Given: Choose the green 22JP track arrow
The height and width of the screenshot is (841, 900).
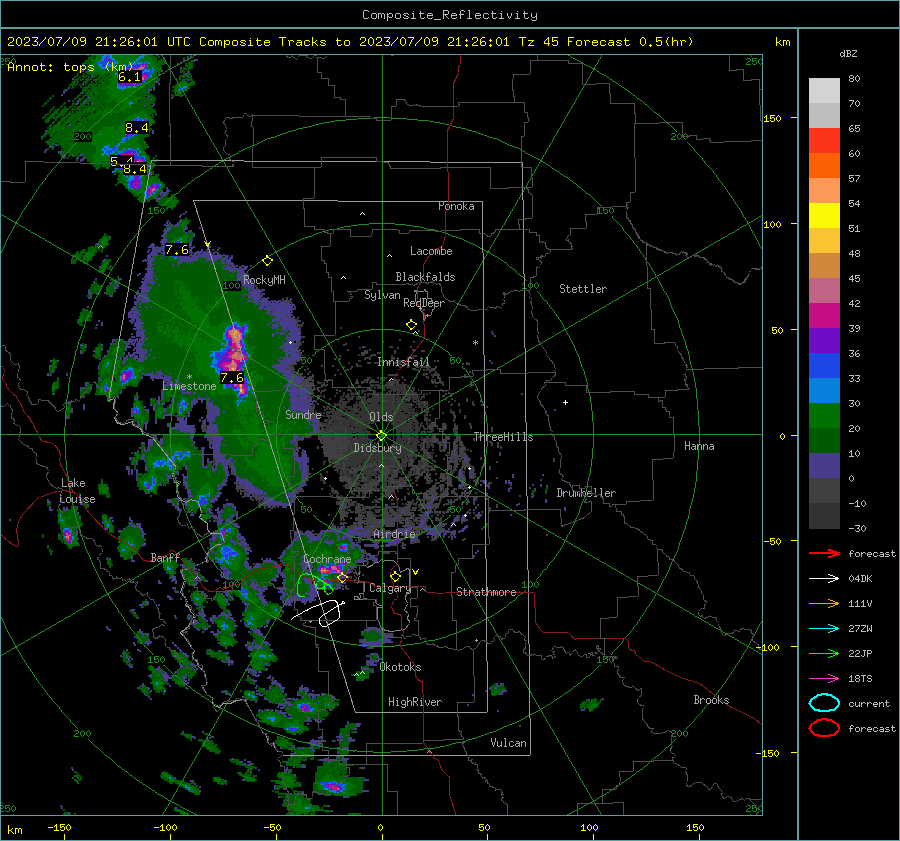Looking at the screenshot, I should [x=824, y=653].
